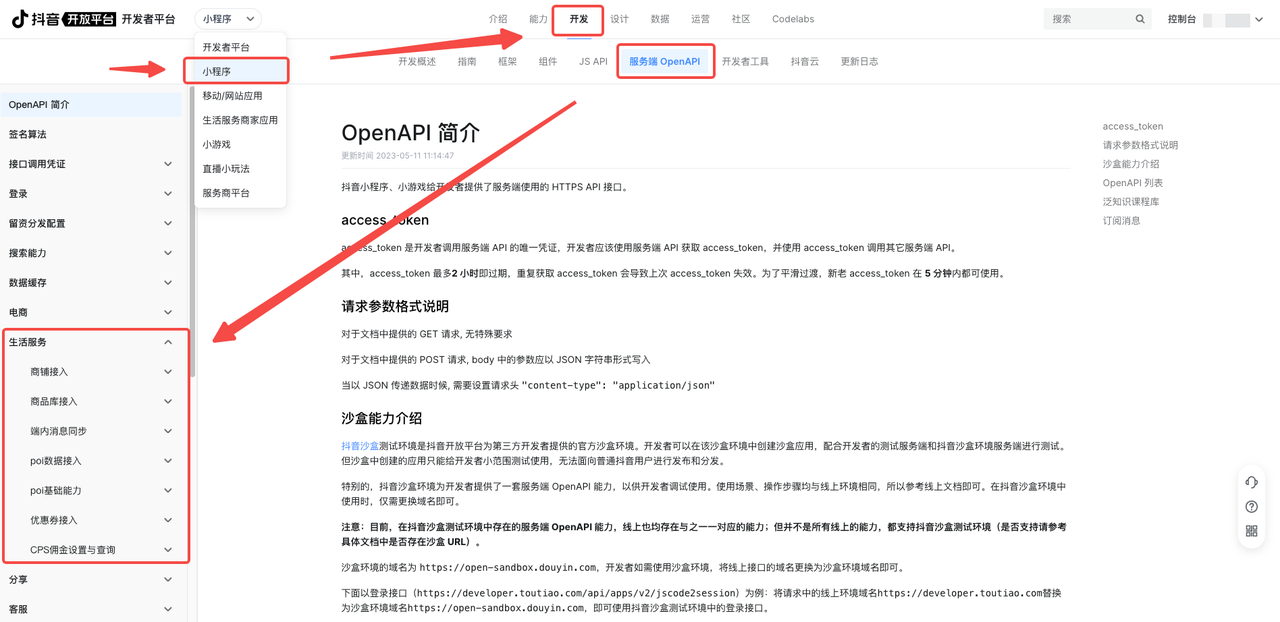Screen dimensions: 1280x622
Task: Jump to 沙盒能力介绍 in page outline
Action: tap(1130, 164)
